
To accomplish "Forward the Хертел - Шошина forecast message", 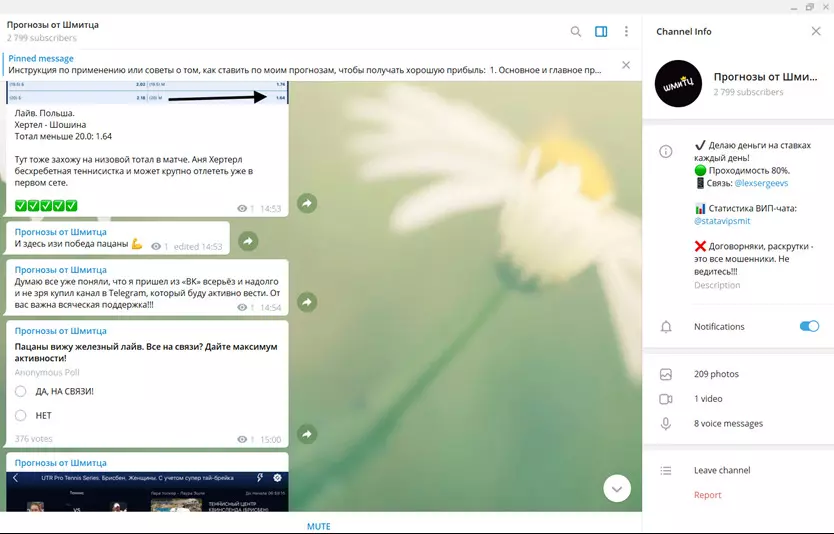I will pyautogui.click(x=307, y=203).
